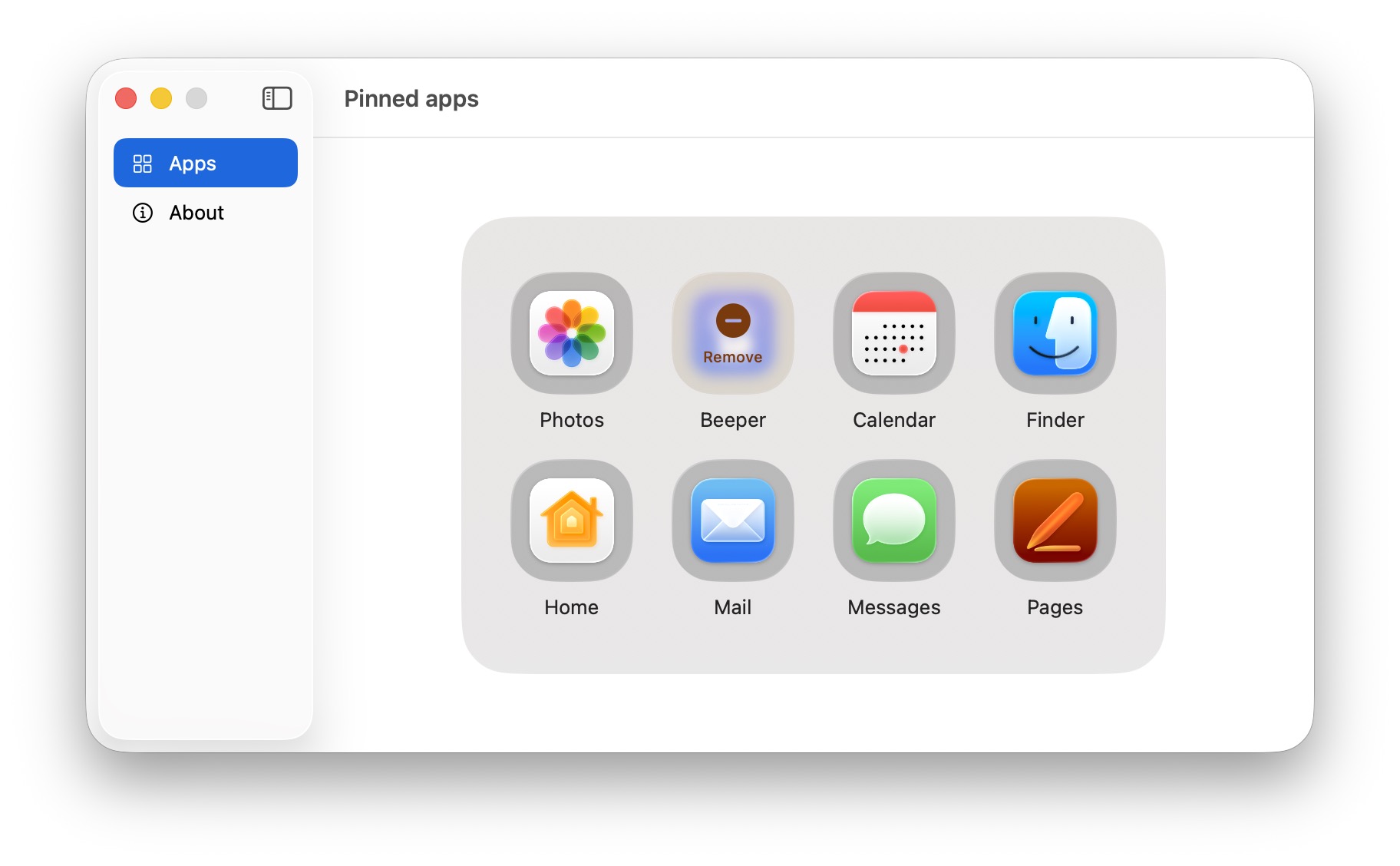Select the Home app icon
Image resolution: width=1400 pixels, height=866 pixels.
[x=572, y=521]
